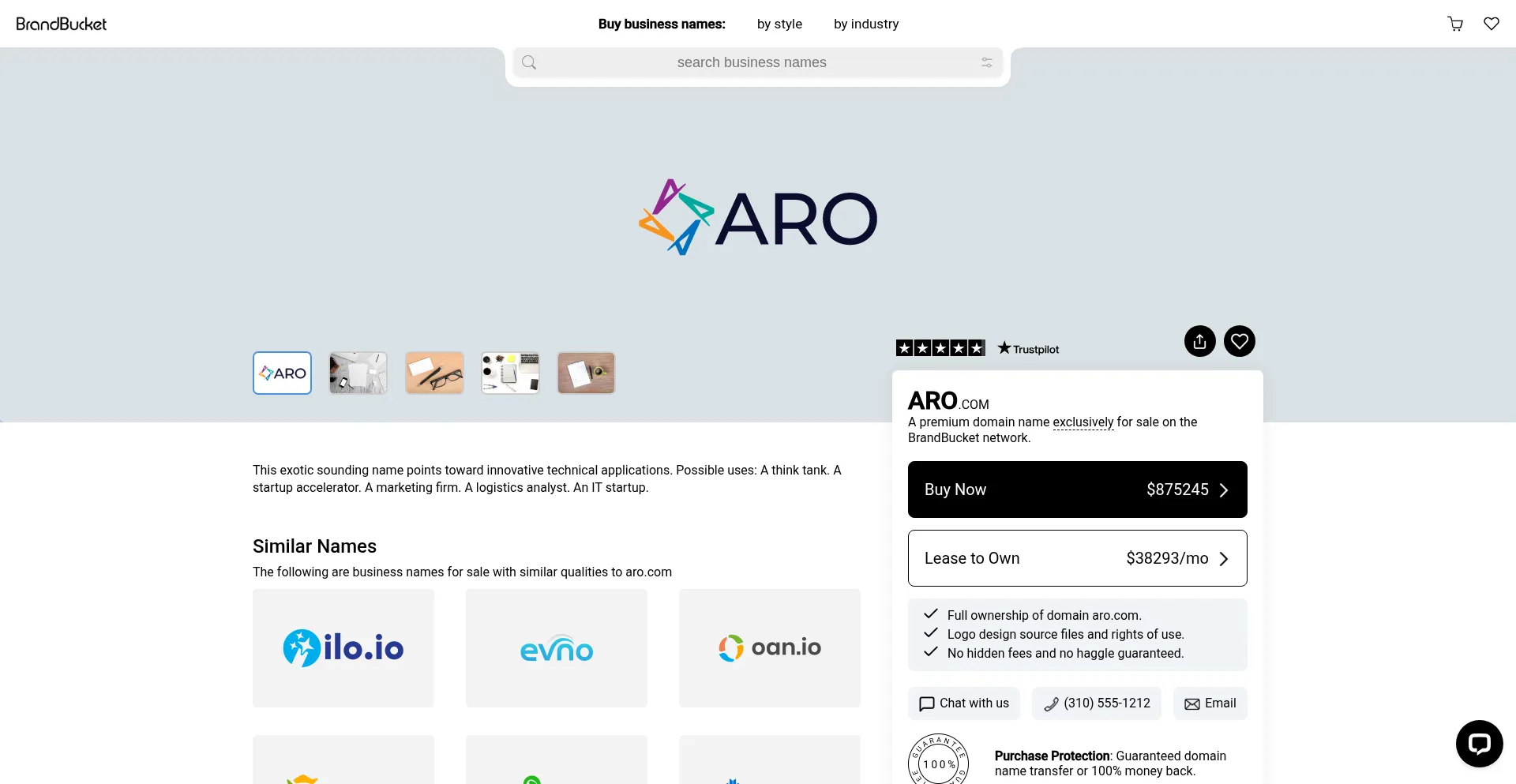Open the 'by industry' menu

865,24
